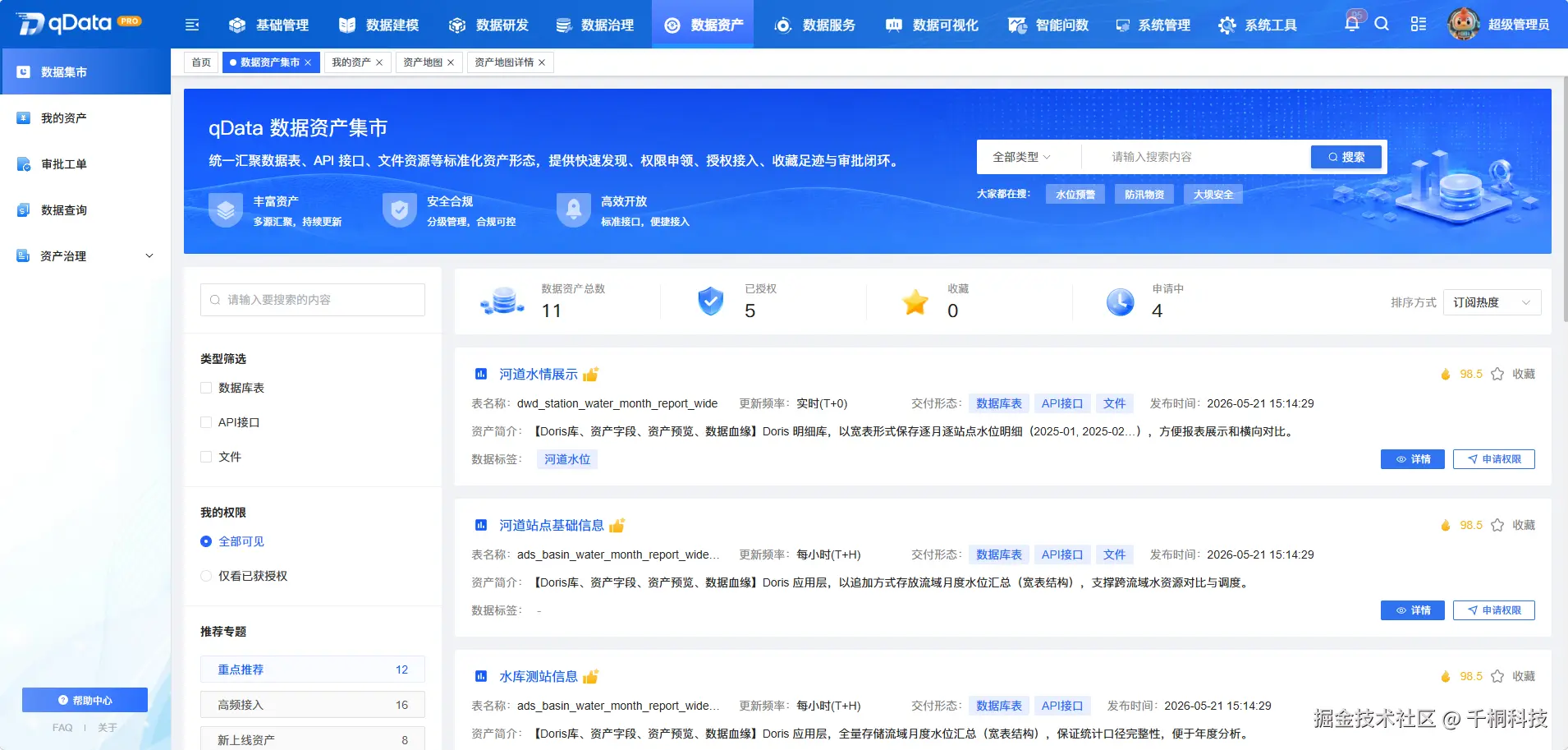Image resolution: width=1568 pixels, height=750 pixels.
Task: Click the FAQ footer link
Action: (x=62, y=728)
